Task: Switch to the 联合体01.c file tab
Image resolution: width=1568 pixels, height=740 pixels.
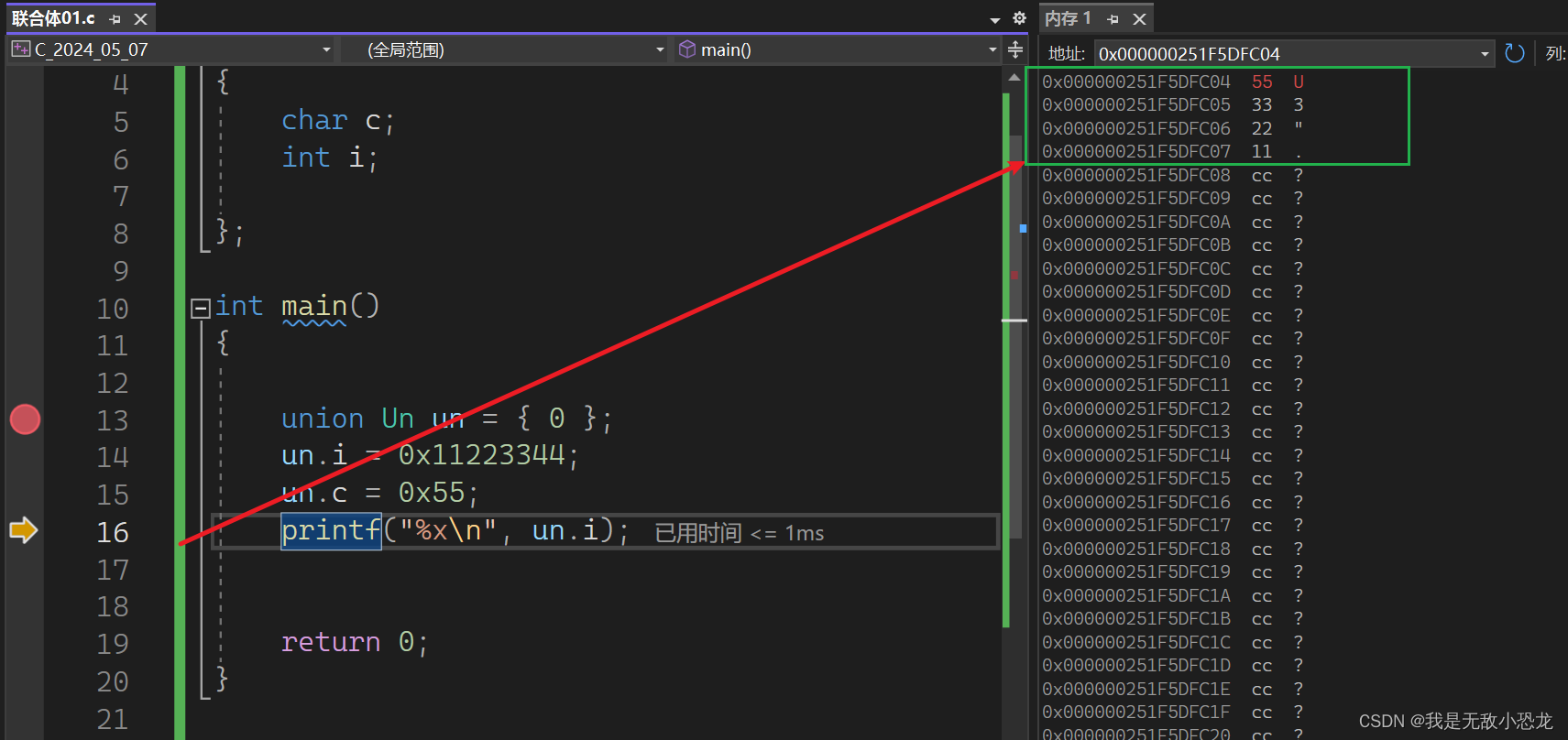Action: pos(53,18)
